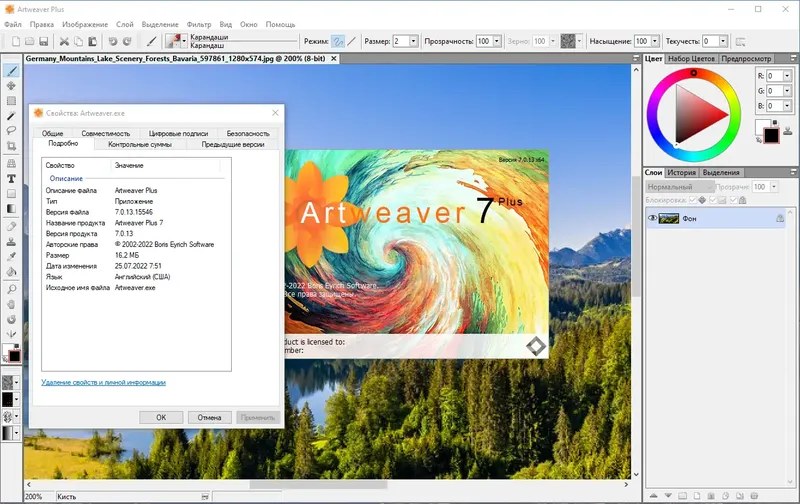This screenshot has height=504, width=800.
Task: Open the Безопасность tab in properties dialog
Action: coord(248,133)
